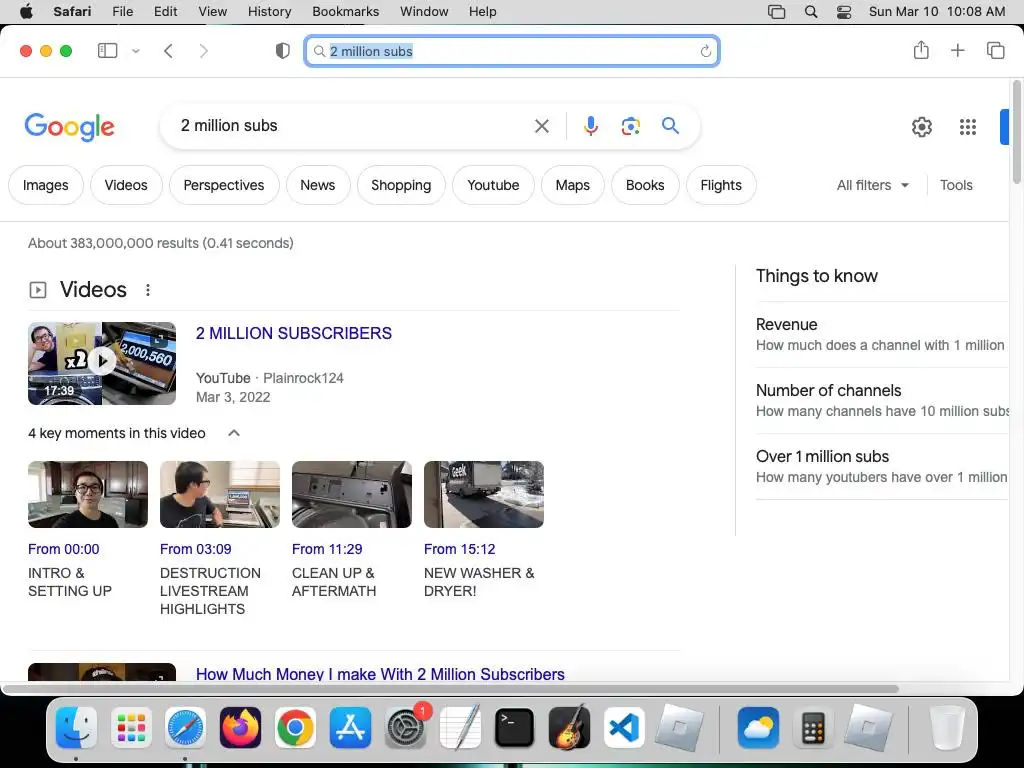Open Launchpad from the Dock

coord(131,728)
